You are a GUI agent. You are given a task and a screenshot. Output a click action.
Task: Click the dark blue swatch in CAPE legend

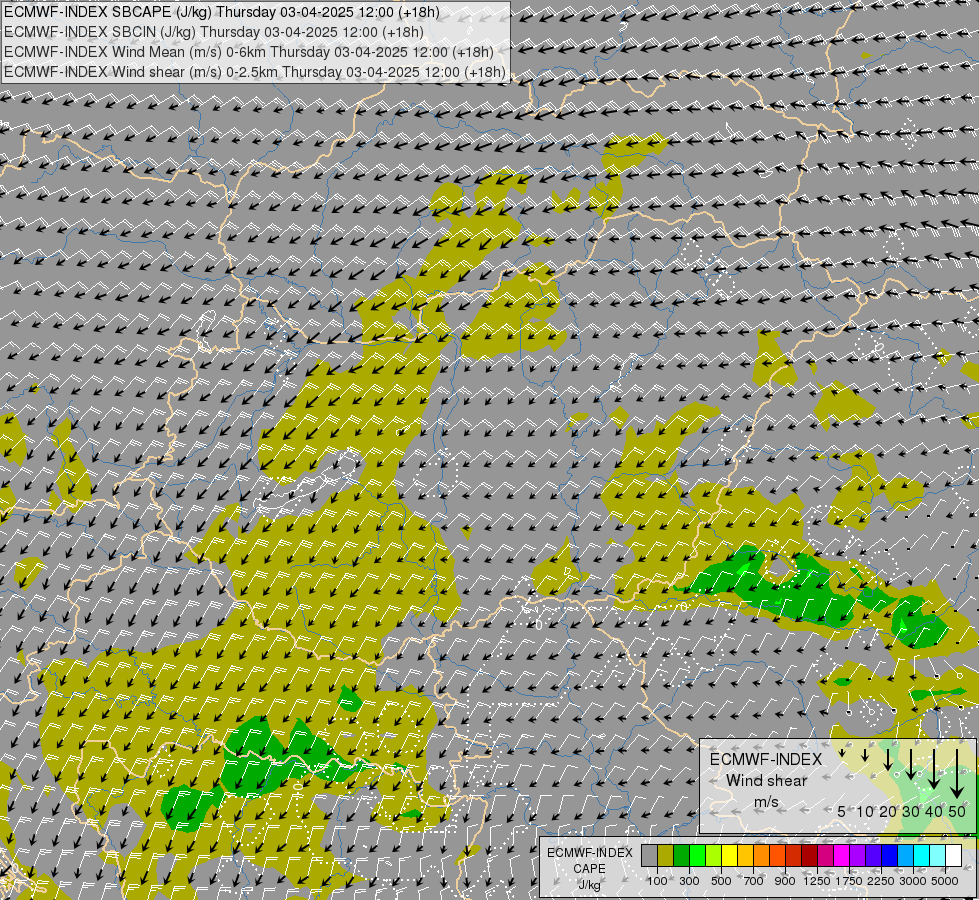(x=890, y=855)
